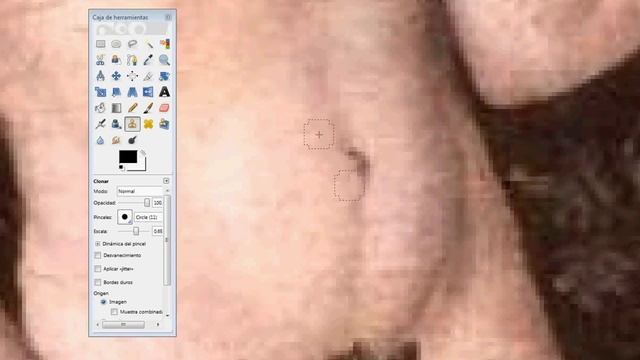This screenshot has height=360, width=640.
Task: Open the Modo dropdown set to Normal
Action: click(141, 191)
